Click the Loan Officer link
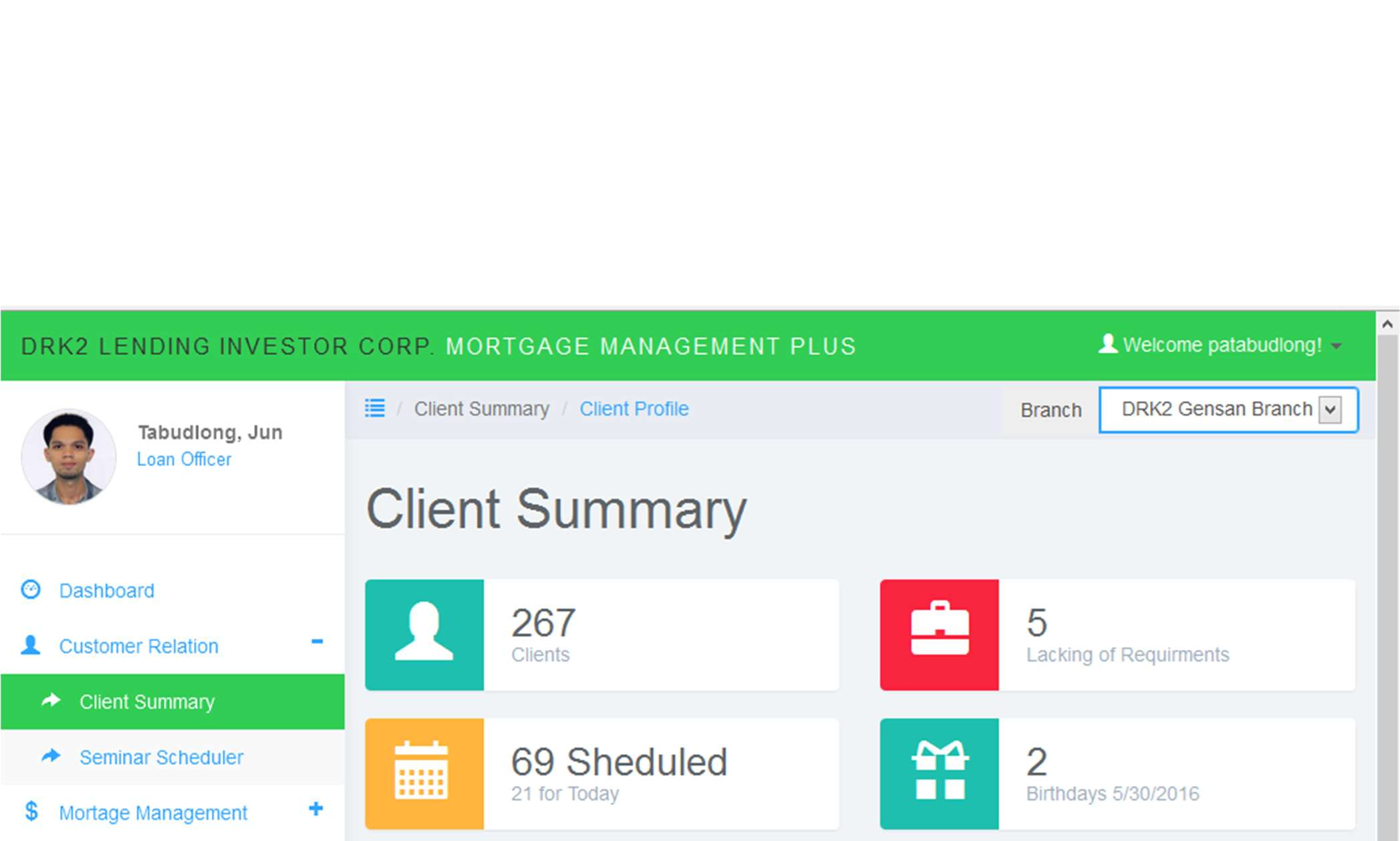 click(x=184, y=459)
